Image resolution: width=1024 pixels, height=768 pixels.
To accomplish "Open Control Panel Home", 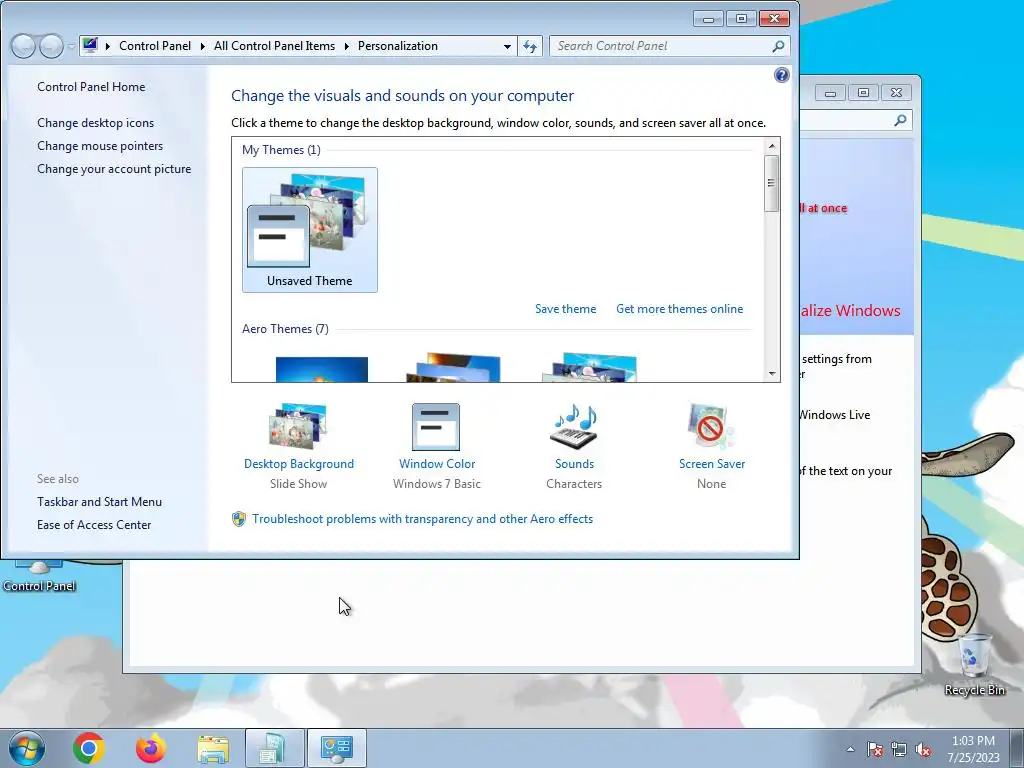I will click(x=91, y=87).
